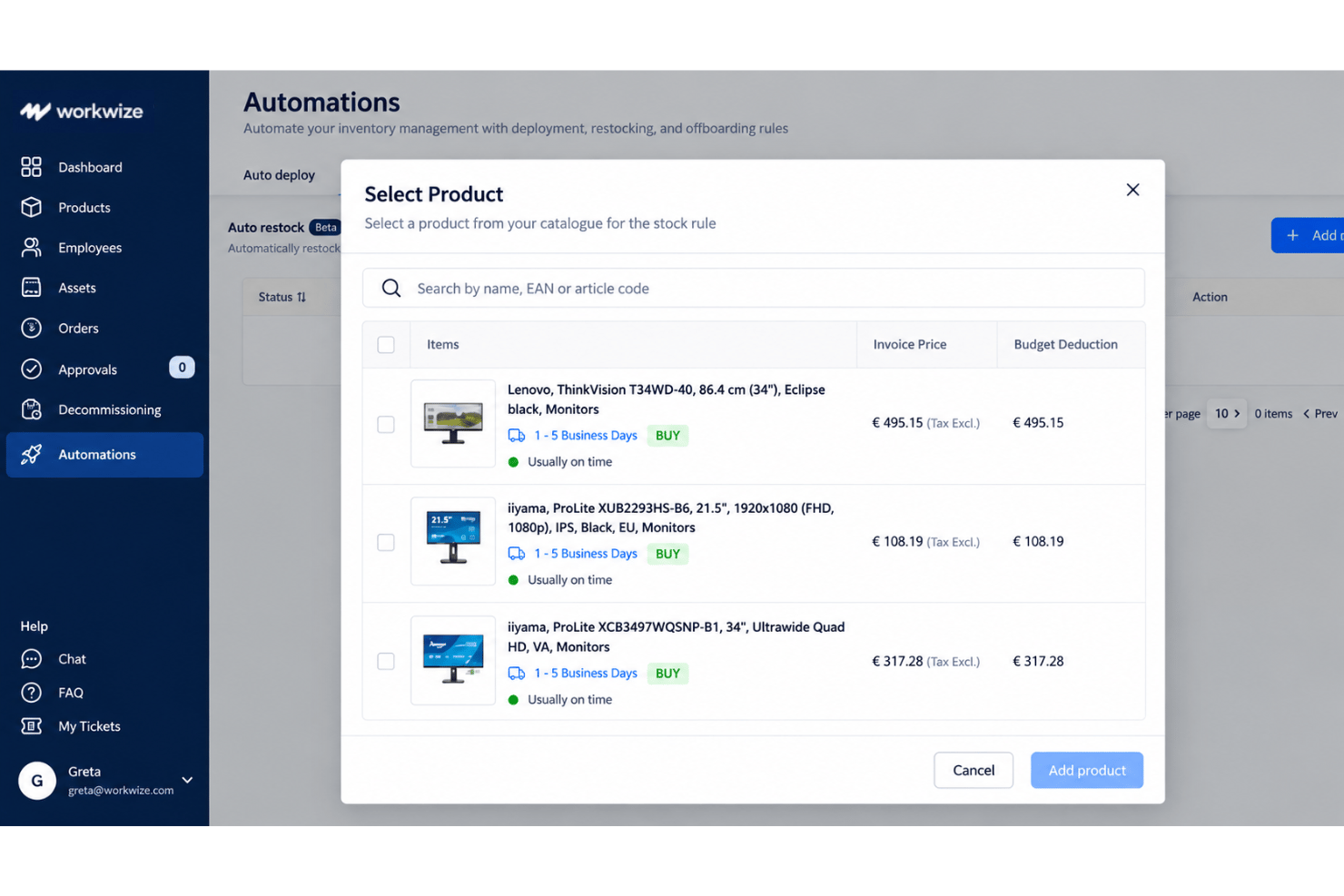This screenshot has height=896, width=1344.
Task: Click the workwize logo icon
Action: (35, 112)
